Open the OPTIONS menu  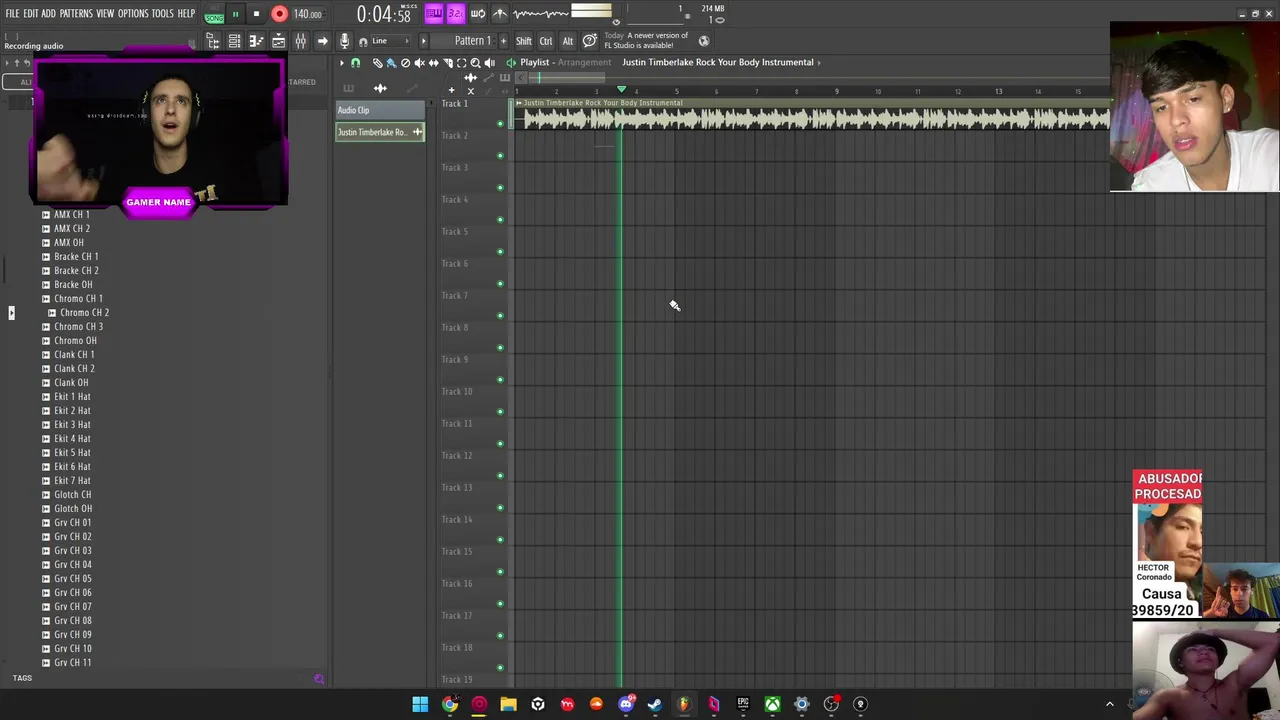(x=133, y=14)
